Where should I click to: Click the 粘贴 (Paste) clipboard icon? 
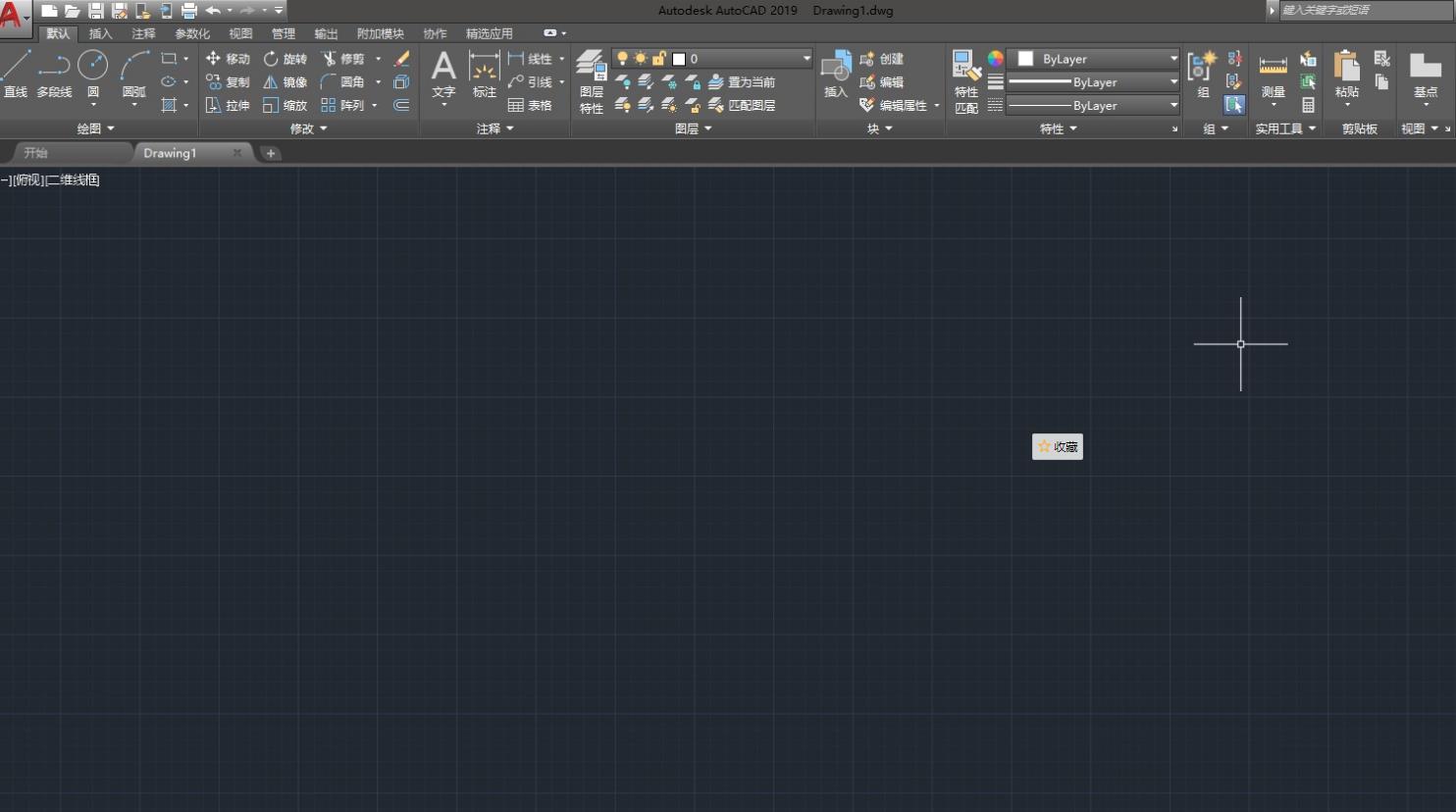click(1347, 76)
